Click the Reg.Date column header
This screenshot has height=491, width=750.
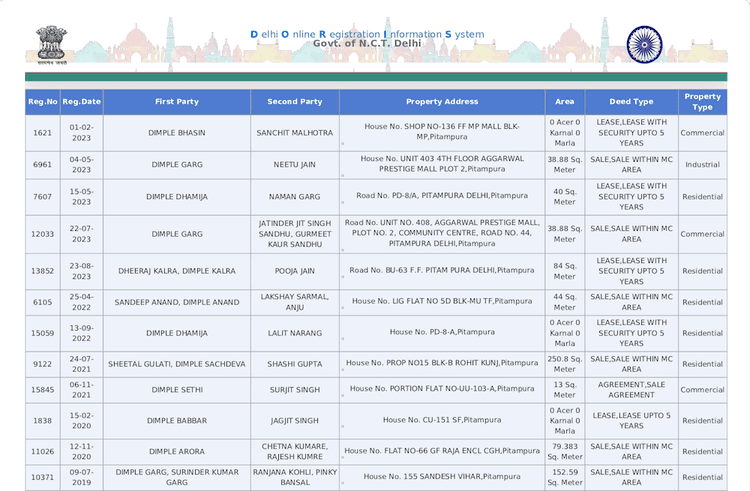[x=82, y=102]
